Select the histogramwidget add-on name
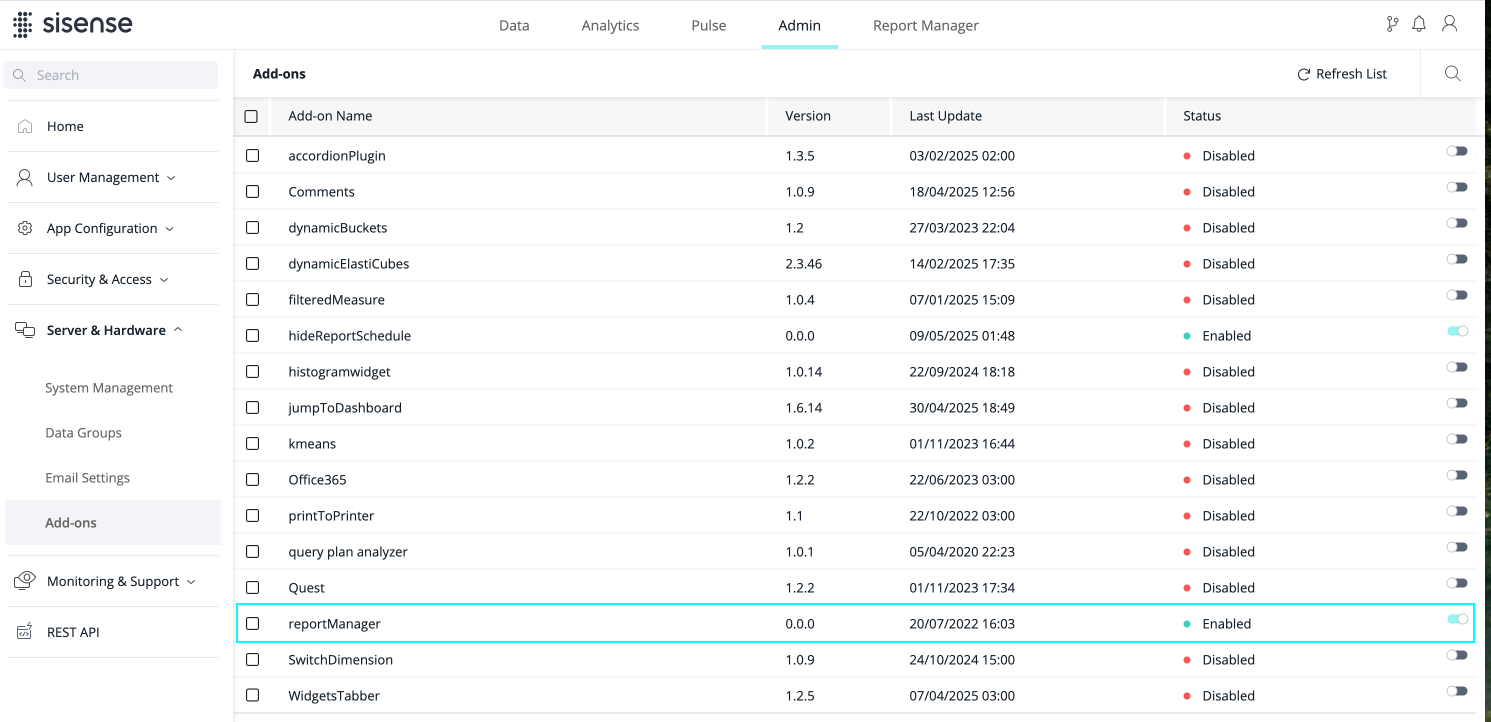The image size is (1491, 722). pos(339,372)
